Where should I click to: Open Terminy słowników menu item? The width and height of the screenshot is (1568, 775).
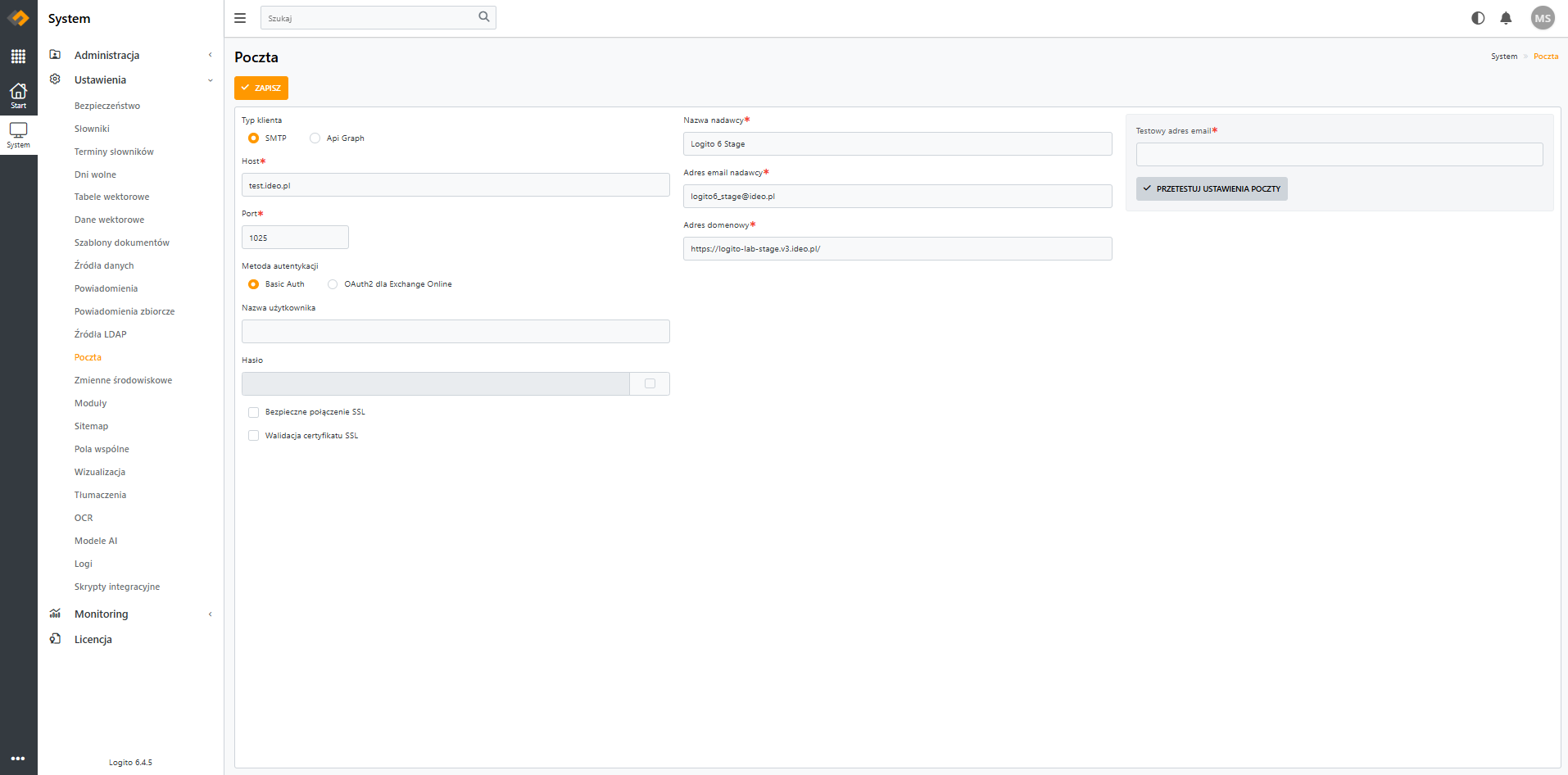click(114, 152)
